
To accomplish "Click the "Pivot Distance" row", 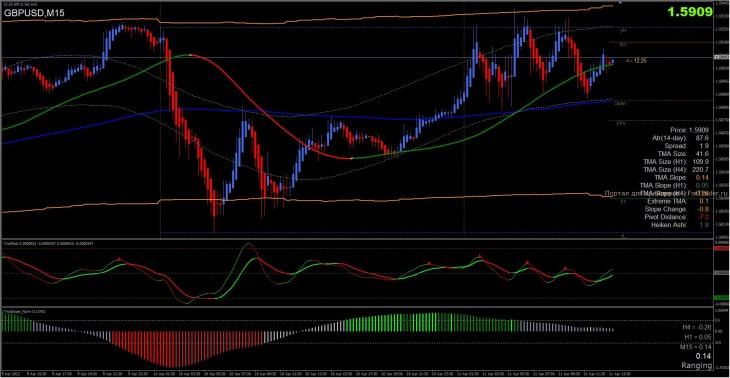I will [x=677, y=217].
